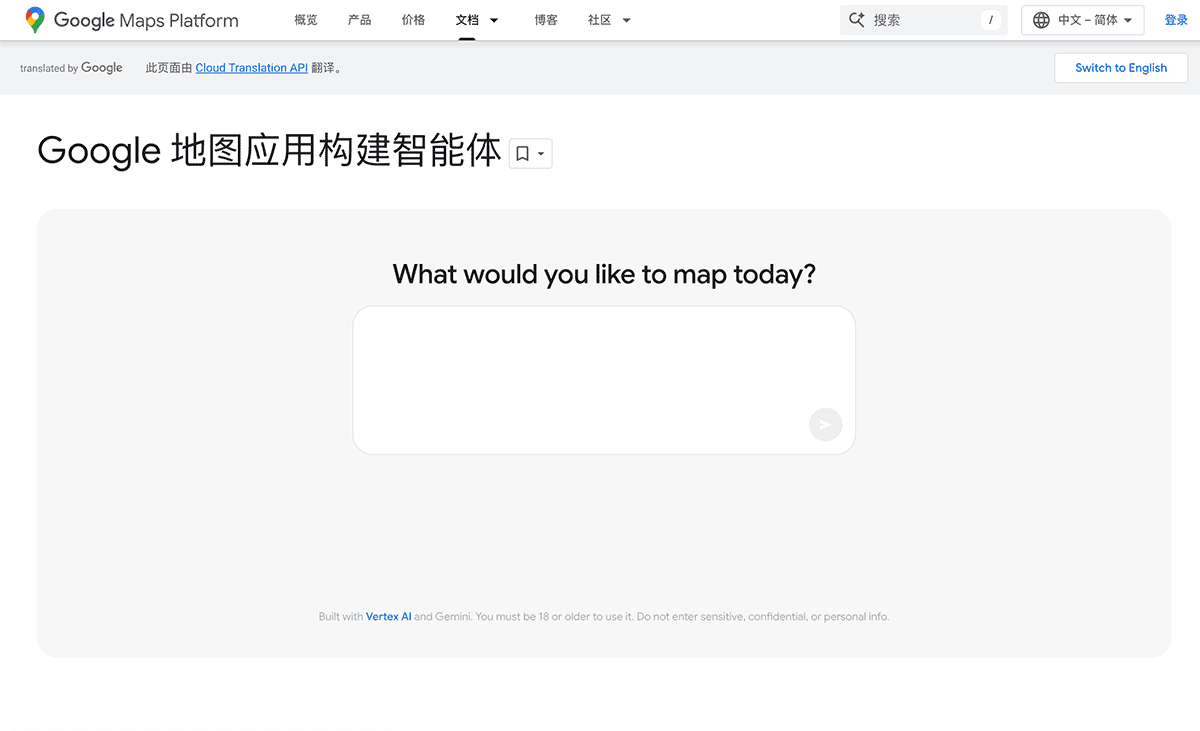Open the Cloud Translation API link
The image size is (1200, 731).
(x=251, y=67)
